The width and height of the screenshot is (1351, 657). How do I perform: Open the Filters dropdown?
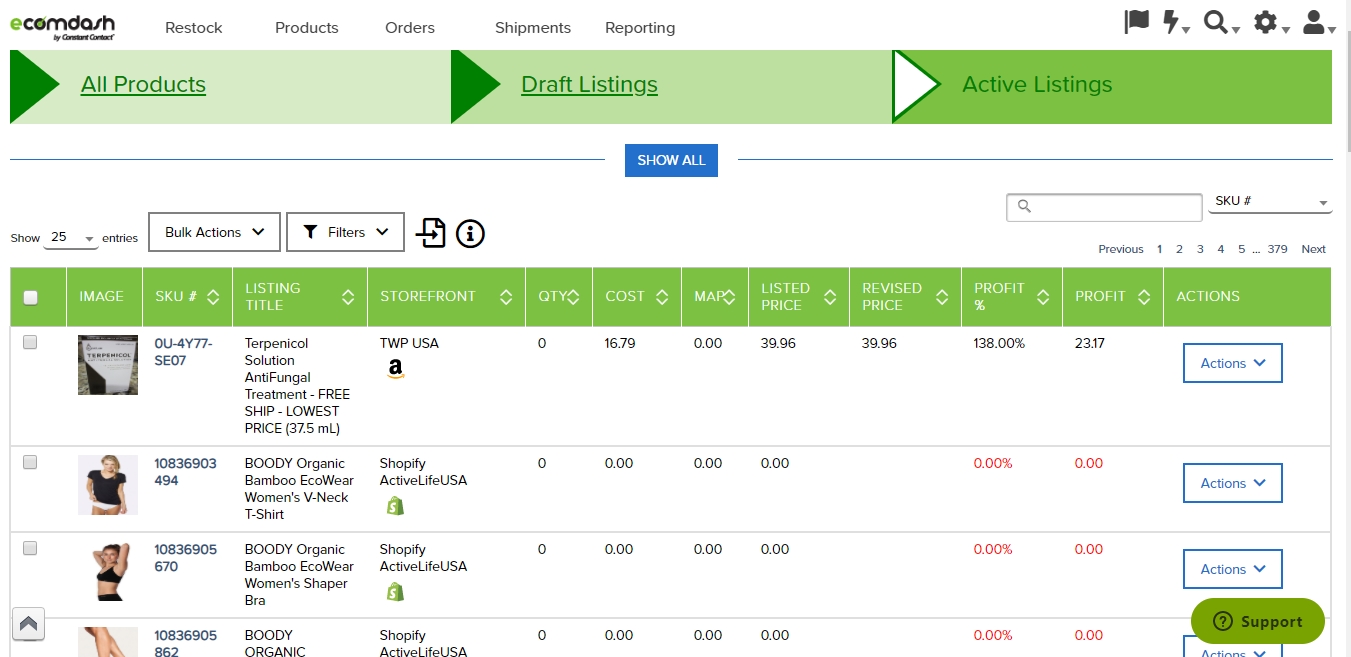(345, 232)
